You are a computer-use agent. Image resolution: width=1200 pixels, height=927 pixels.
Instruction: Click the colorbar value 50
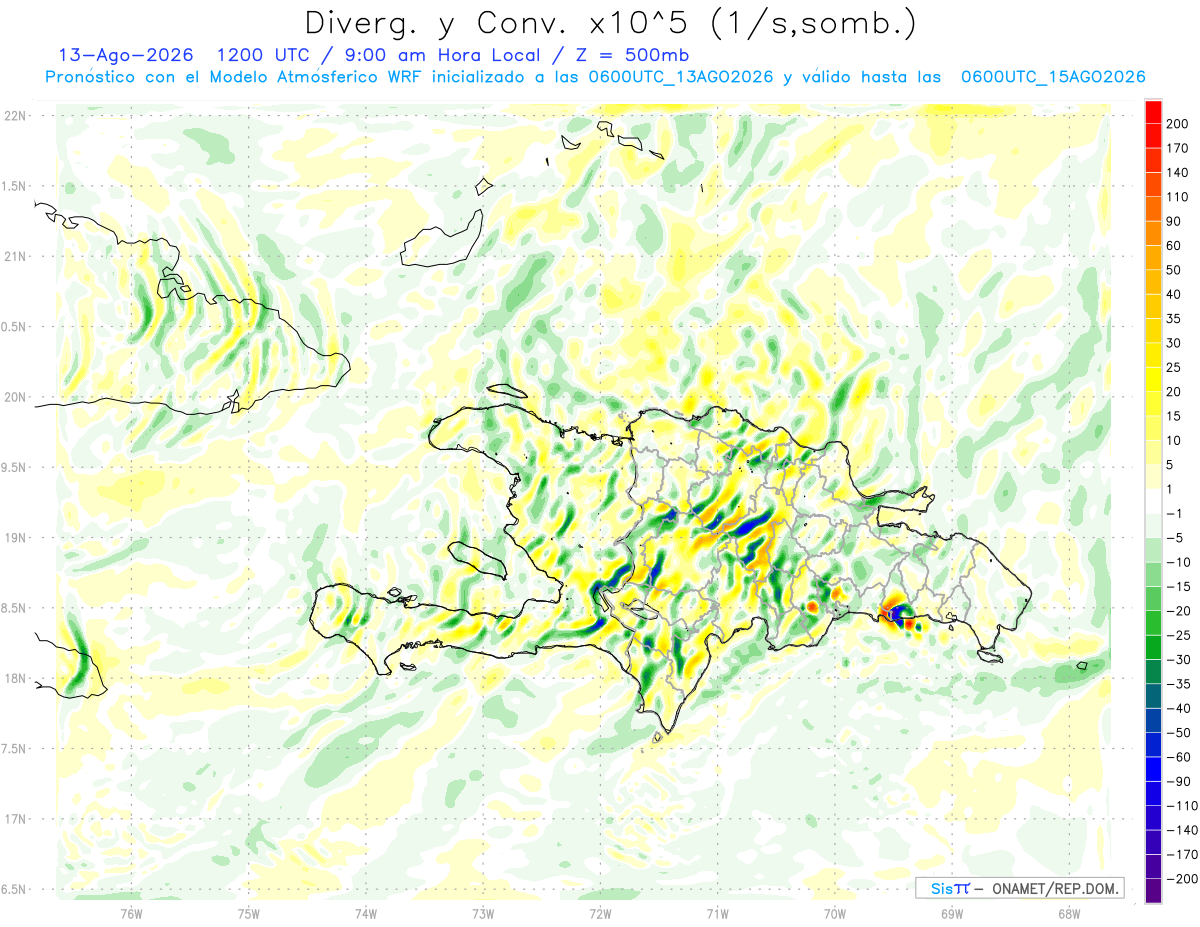tap(1174, 270)
